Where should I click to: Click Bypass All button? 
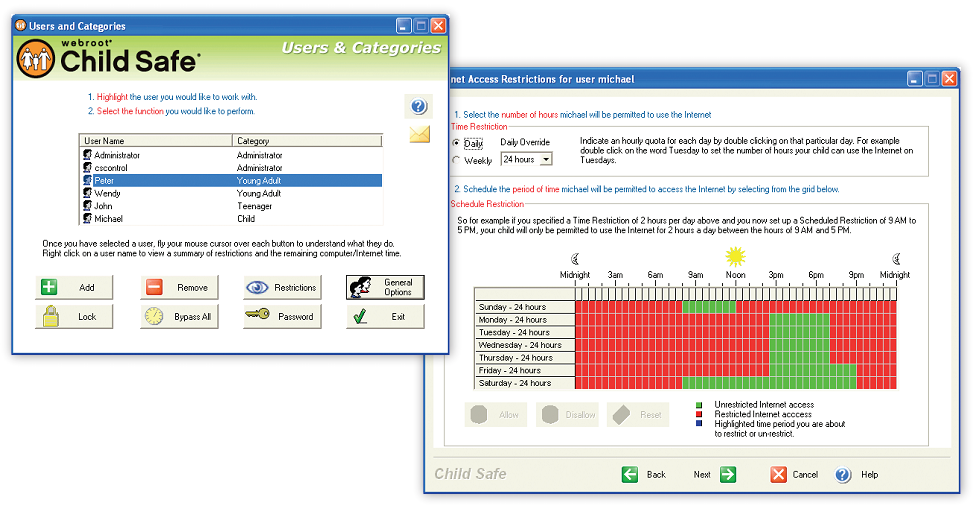pyautogui.click(x=180, y=316)
